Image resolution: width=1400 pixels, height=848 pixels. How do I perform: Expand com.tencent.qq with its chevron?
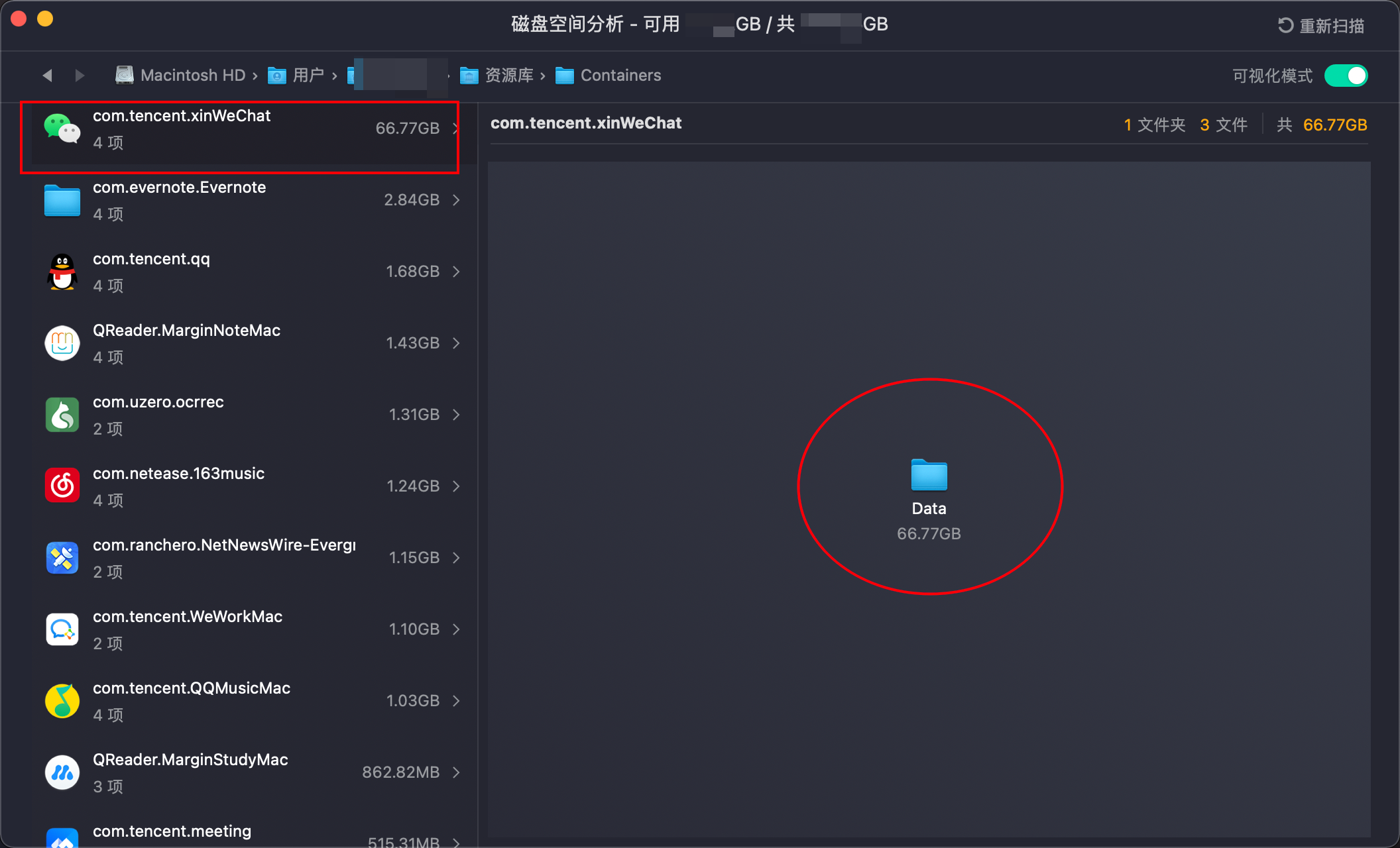click(456, 272)
